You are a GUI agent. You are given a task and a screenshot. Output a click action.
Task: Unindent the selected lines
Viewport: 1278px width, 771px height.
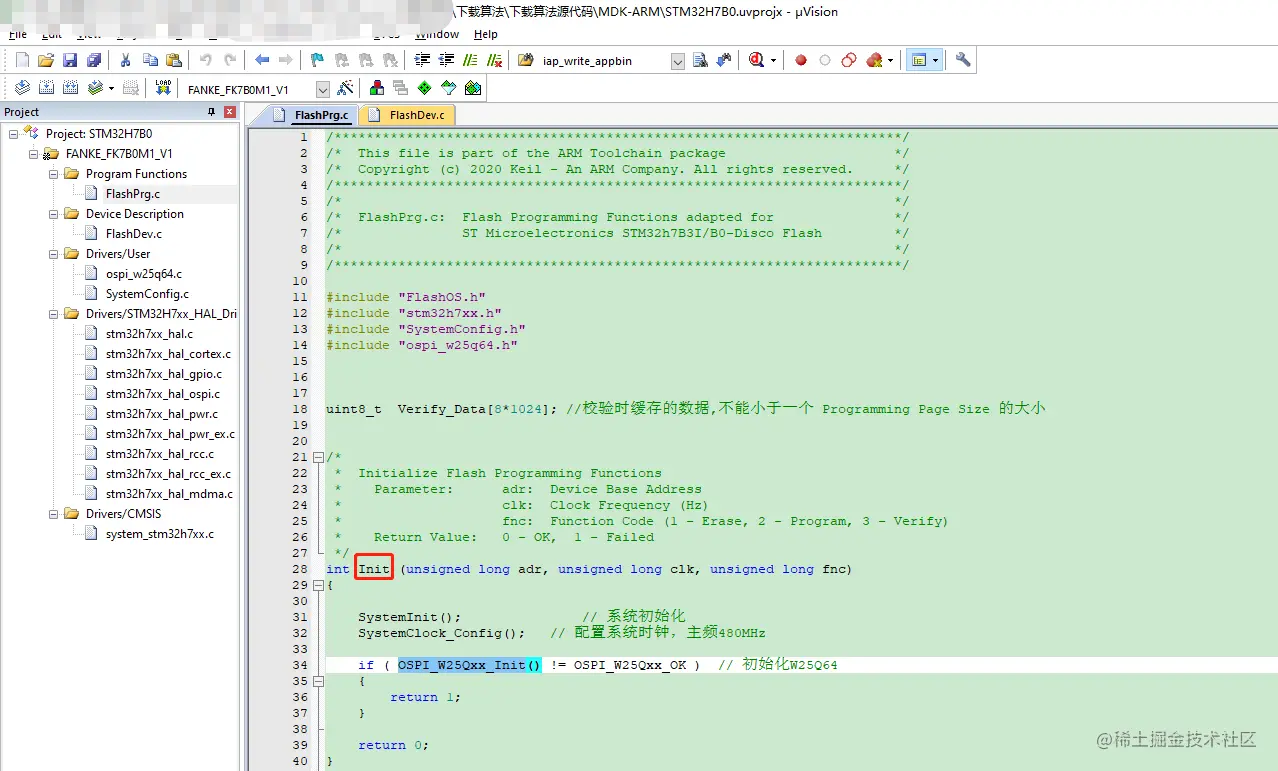click(446, 60)
